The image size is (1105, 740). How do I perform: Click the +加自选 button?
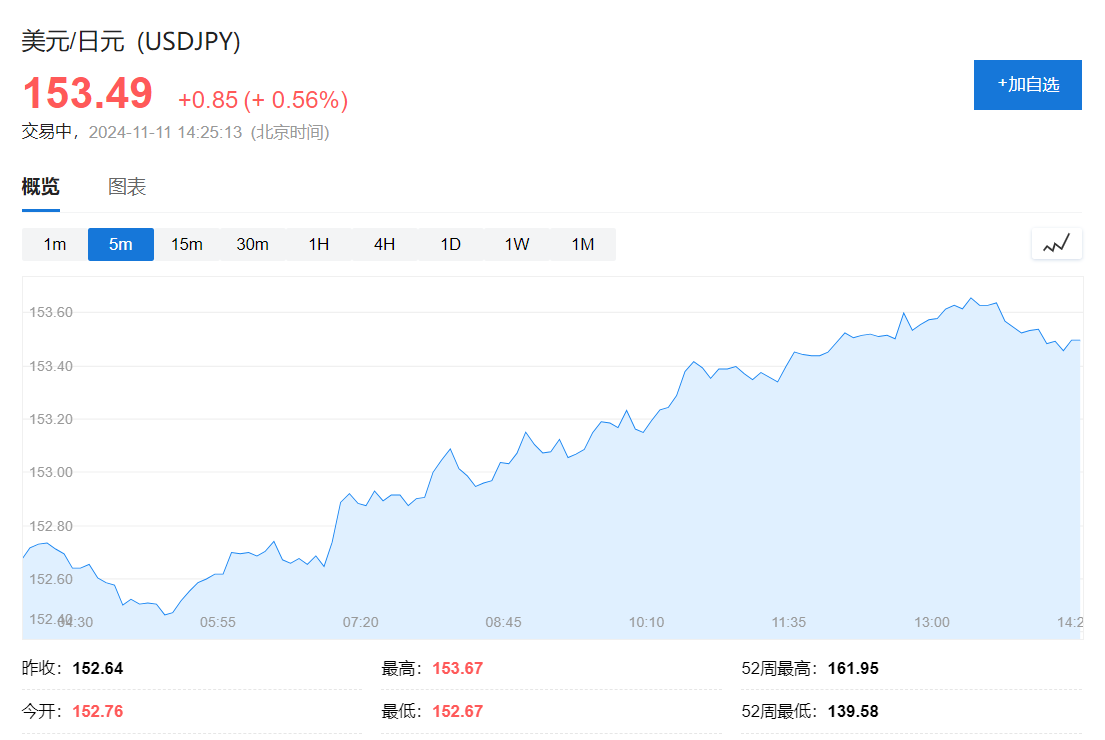pyautogui.click(x=1027, y=85)
